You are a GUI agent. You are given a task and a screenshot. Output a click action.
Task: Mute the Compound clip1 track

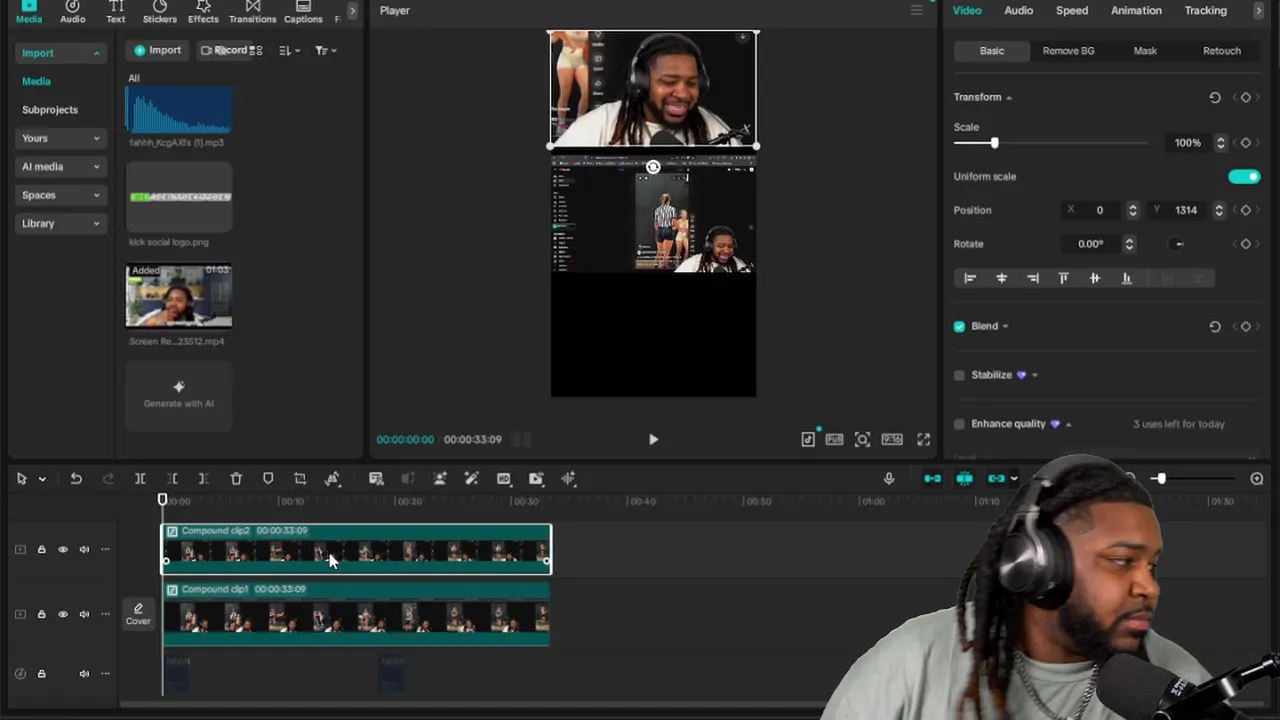[x=84, y=614]
